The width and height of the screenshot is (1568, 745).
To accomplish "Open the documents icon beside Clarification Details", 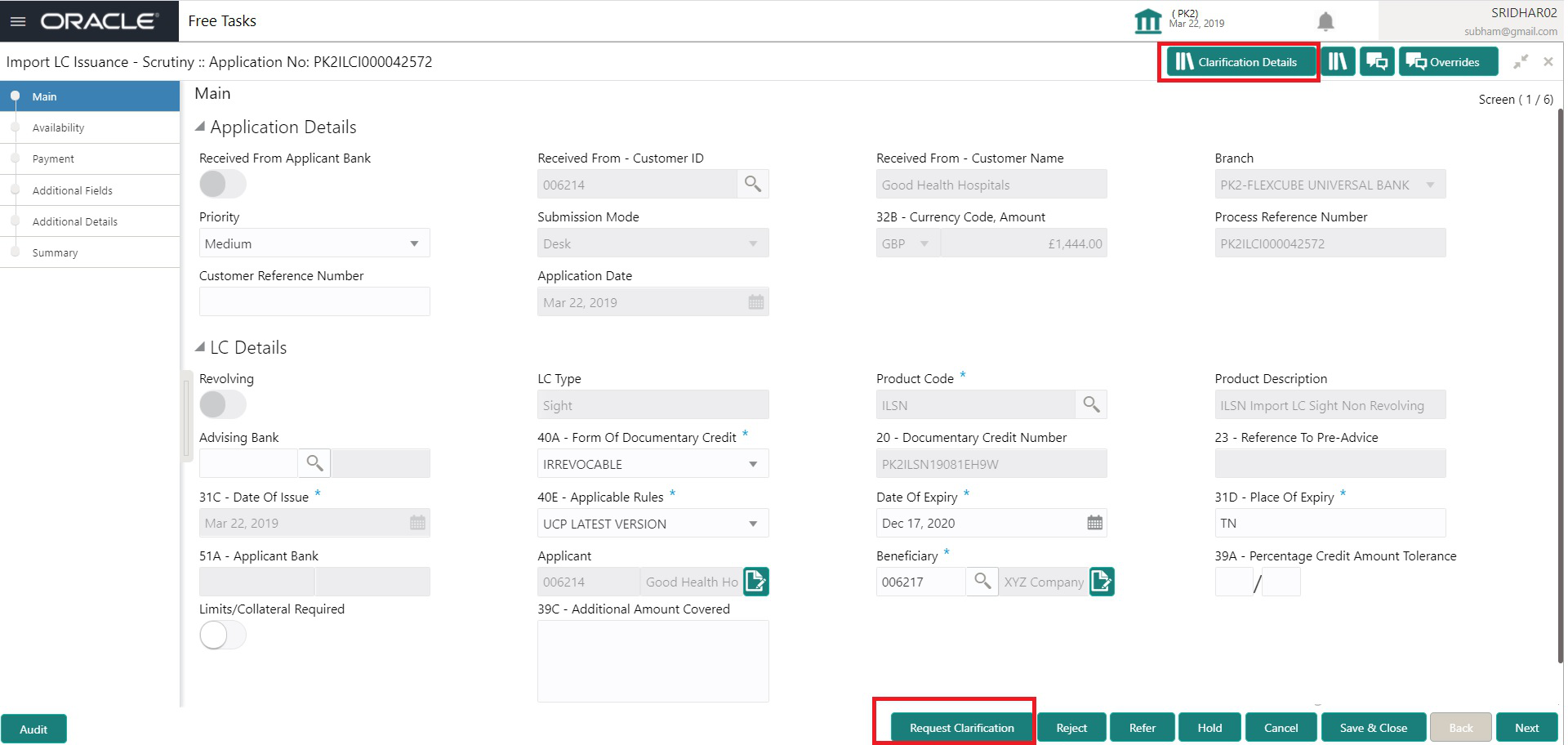I will coord(1338,61).
